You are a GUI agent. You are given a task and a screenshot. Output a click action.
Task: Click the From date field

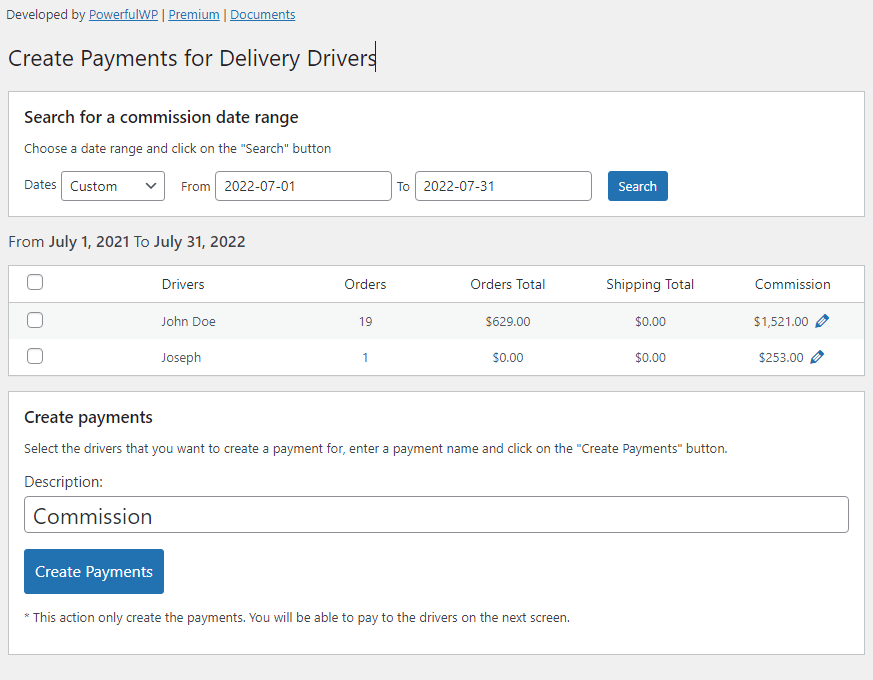coord(303,185)
